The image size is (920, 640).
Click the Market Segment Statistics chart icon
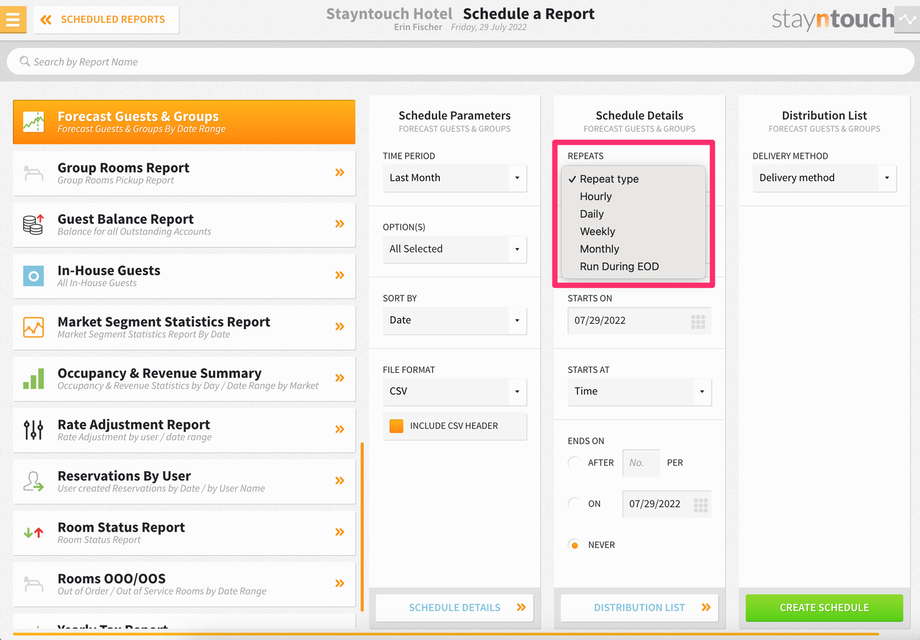33,327
